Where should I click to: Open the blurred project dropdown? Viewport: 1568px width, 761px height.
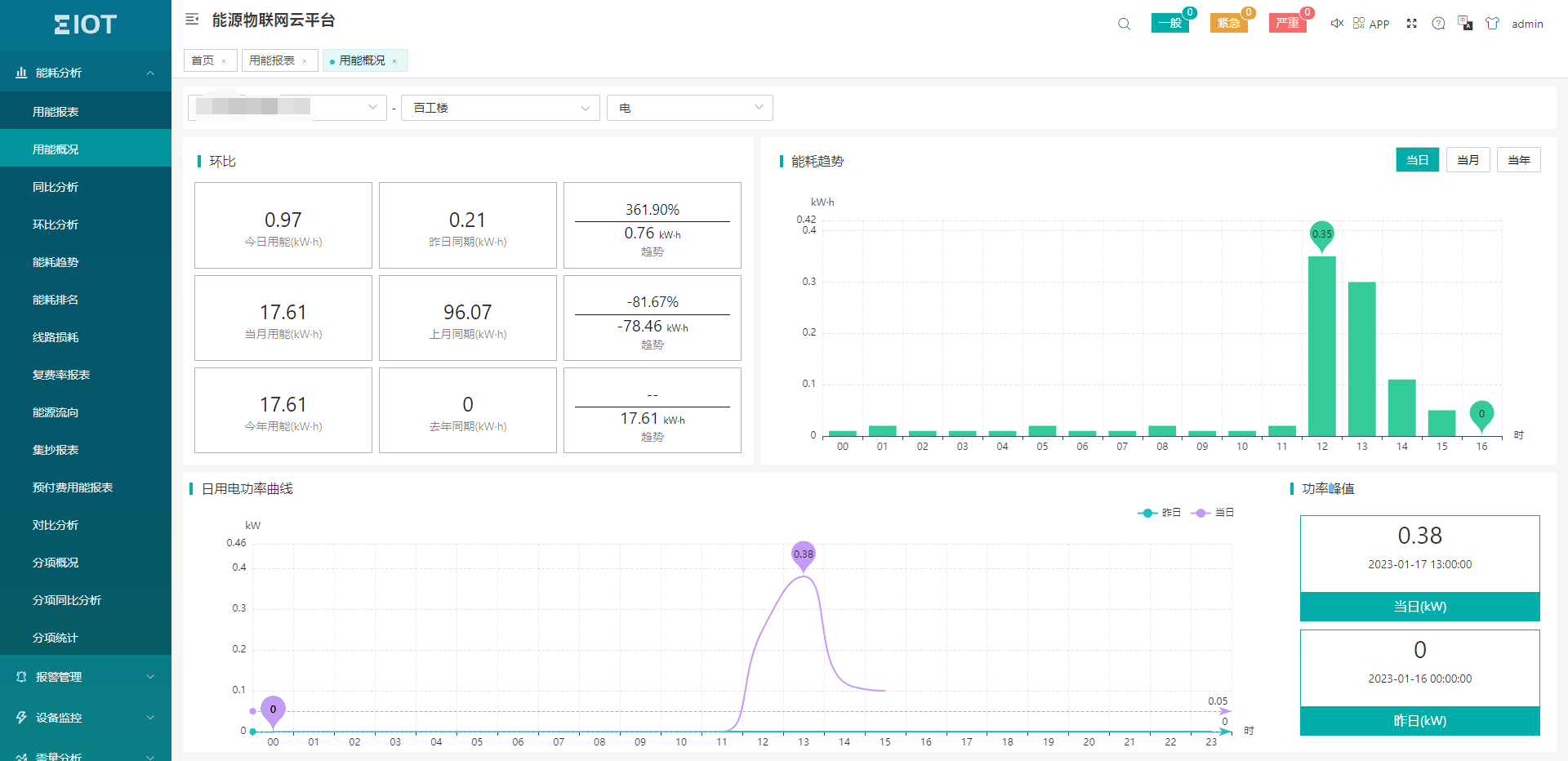tap(287, 108)
